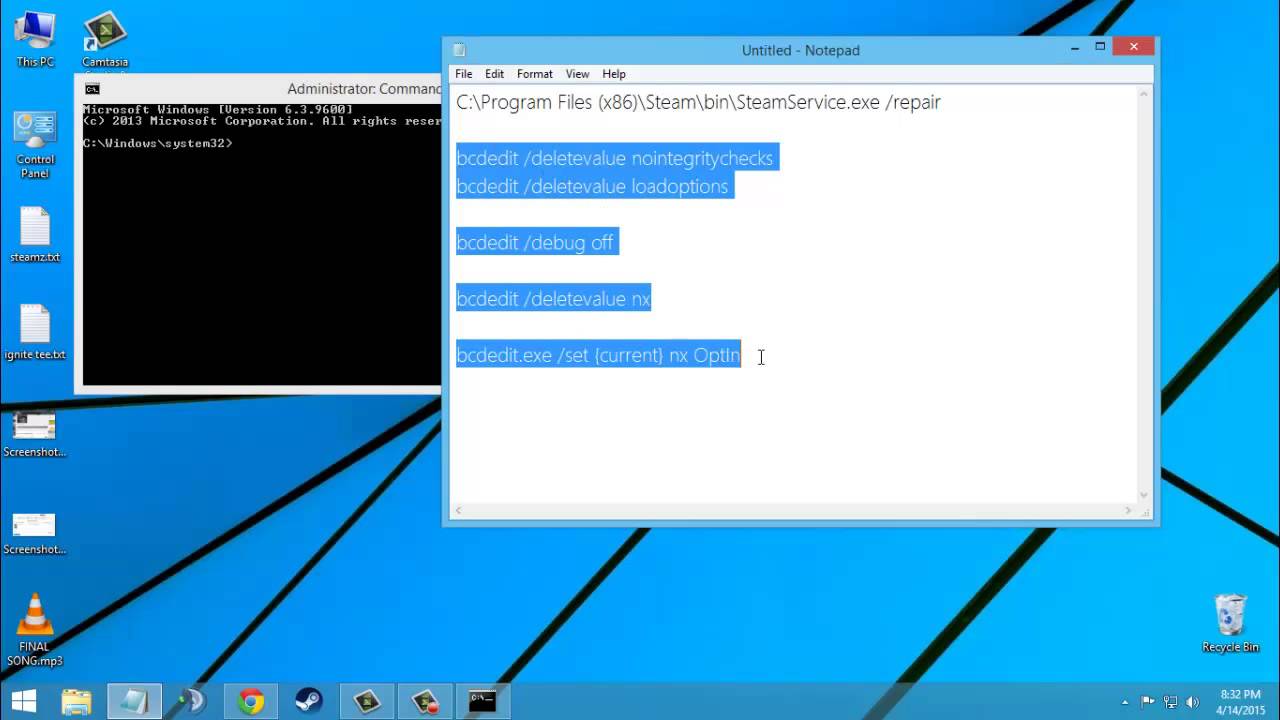Image resolution: width=1280 pixels, height=720 pixels.
Task: Close the Notepad window
Action: pos(1134,46)
